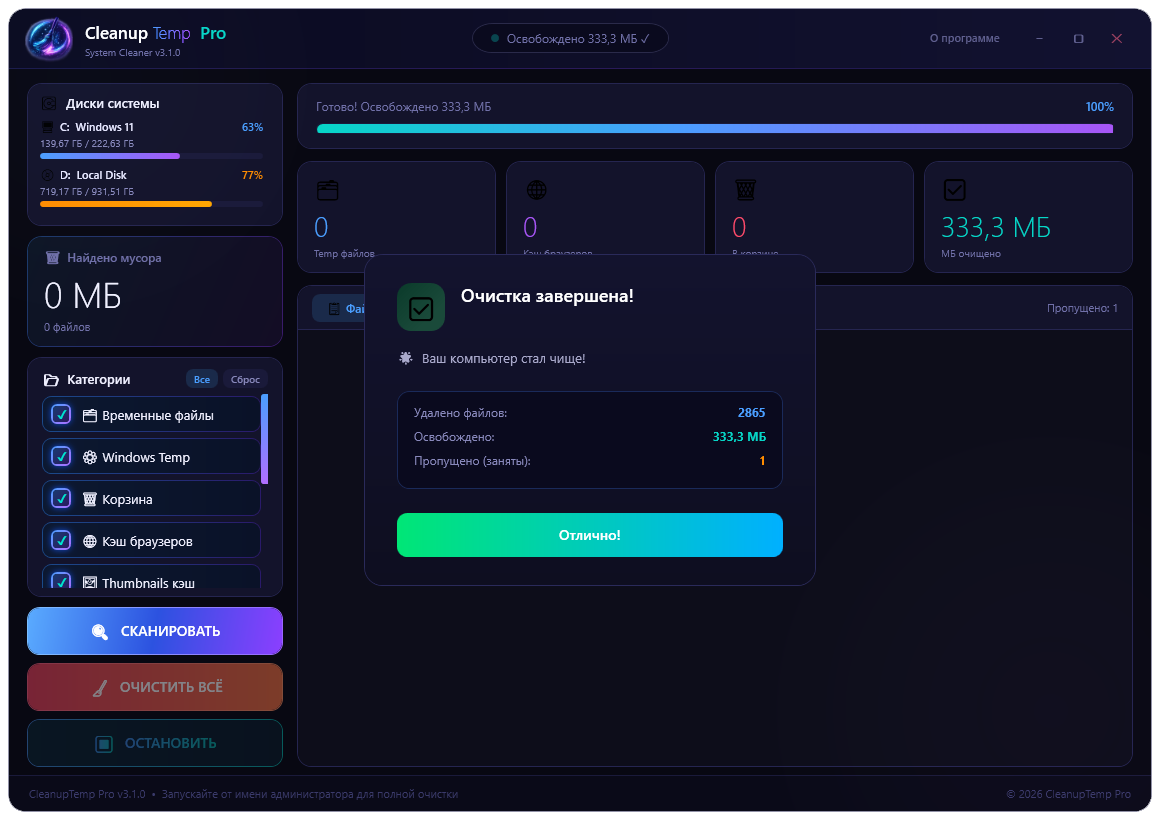Click the C: drive usage bar
The height and width of the screenshot is (820, 1160).
151,156
